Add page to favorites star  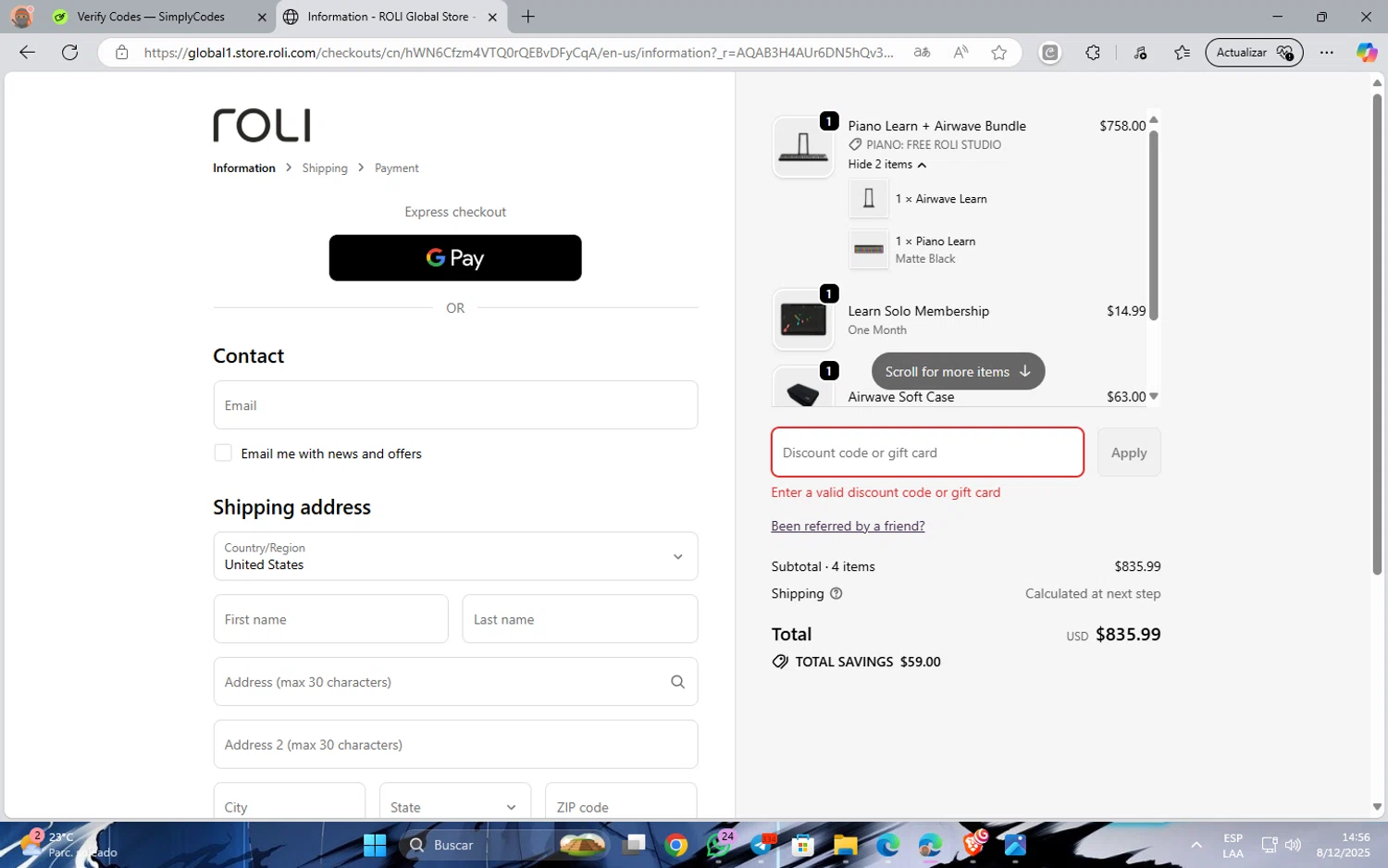[998, 53]
